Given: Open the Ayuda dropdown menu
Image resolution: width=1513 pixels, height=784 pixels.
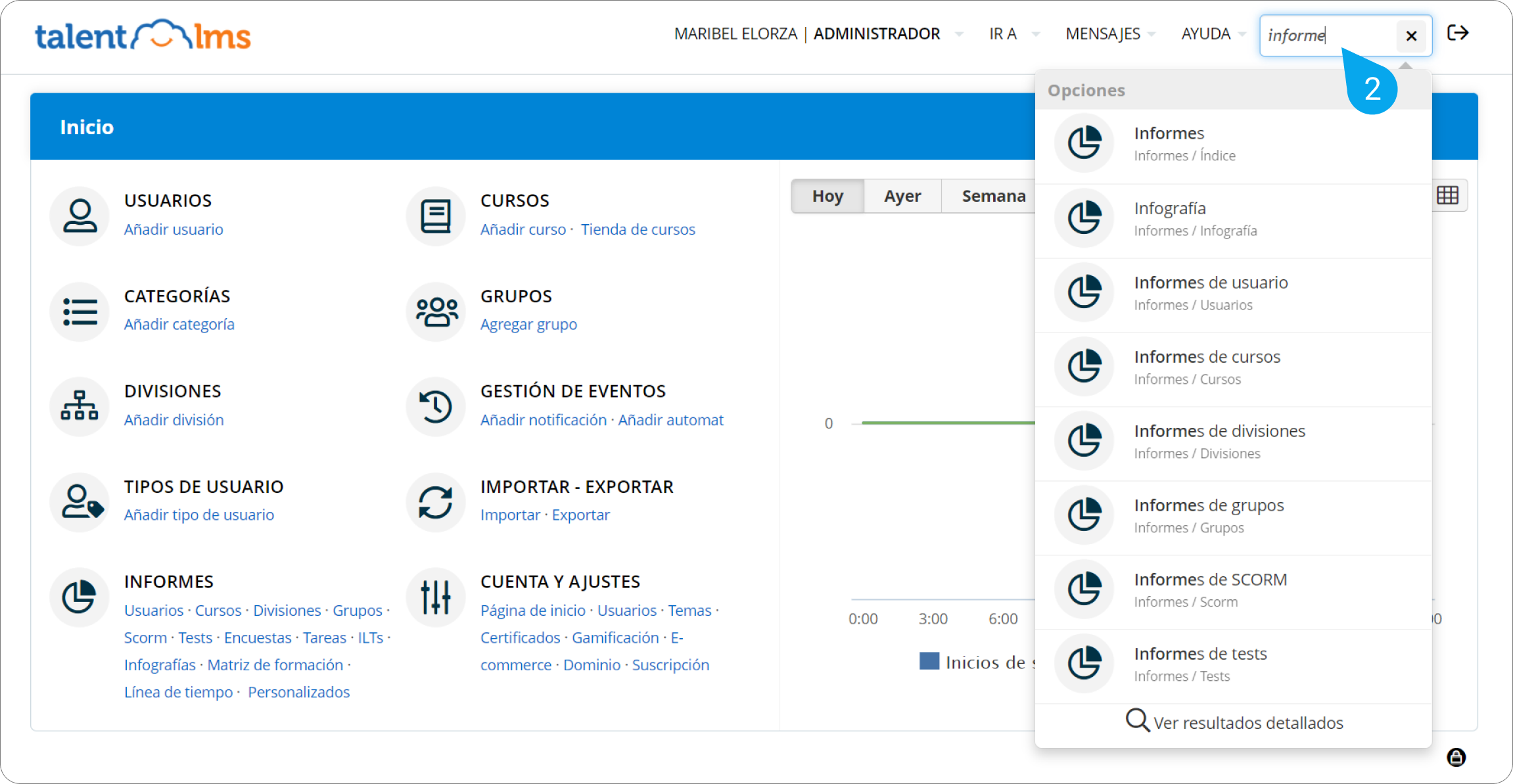Looking at the screenshot, I should point(1213,34).
